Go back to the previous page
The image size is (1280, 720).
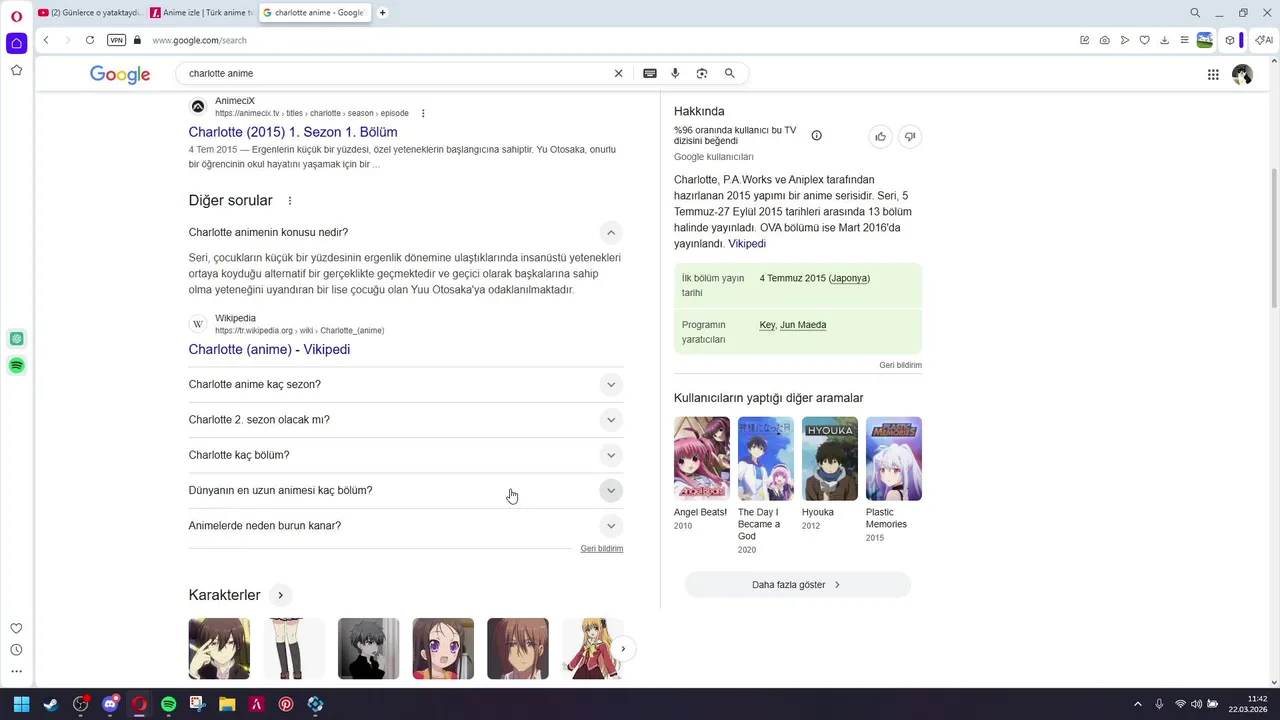pos(46,40)
